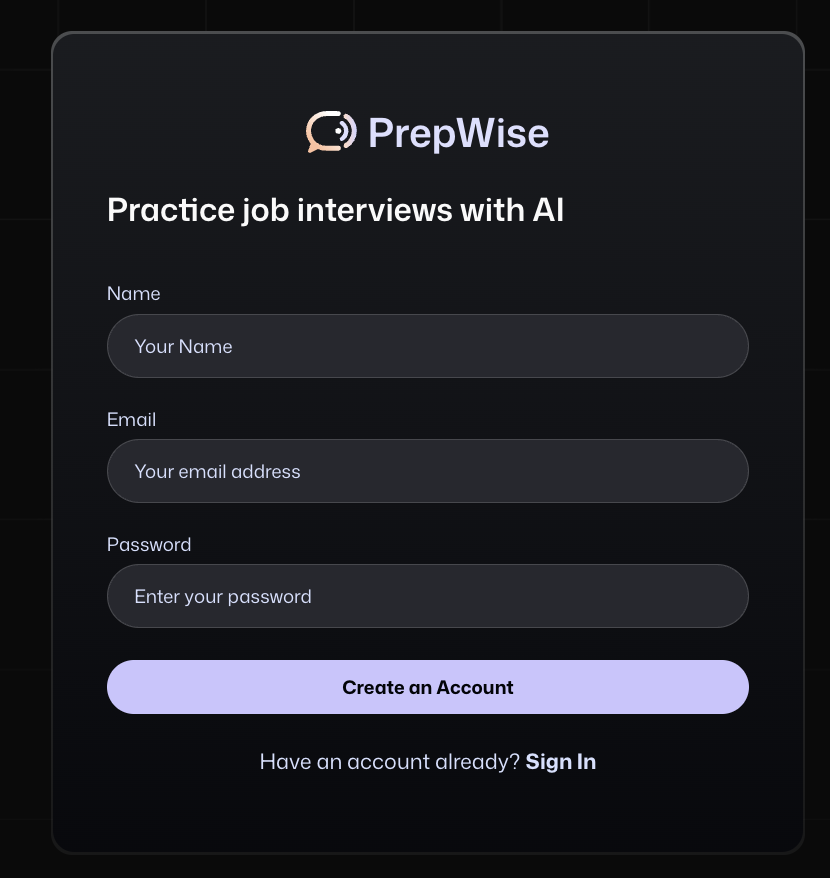Click the word Account on the lavender button
The height and width of the screenshot is (878, 830).
coord(475,687)
